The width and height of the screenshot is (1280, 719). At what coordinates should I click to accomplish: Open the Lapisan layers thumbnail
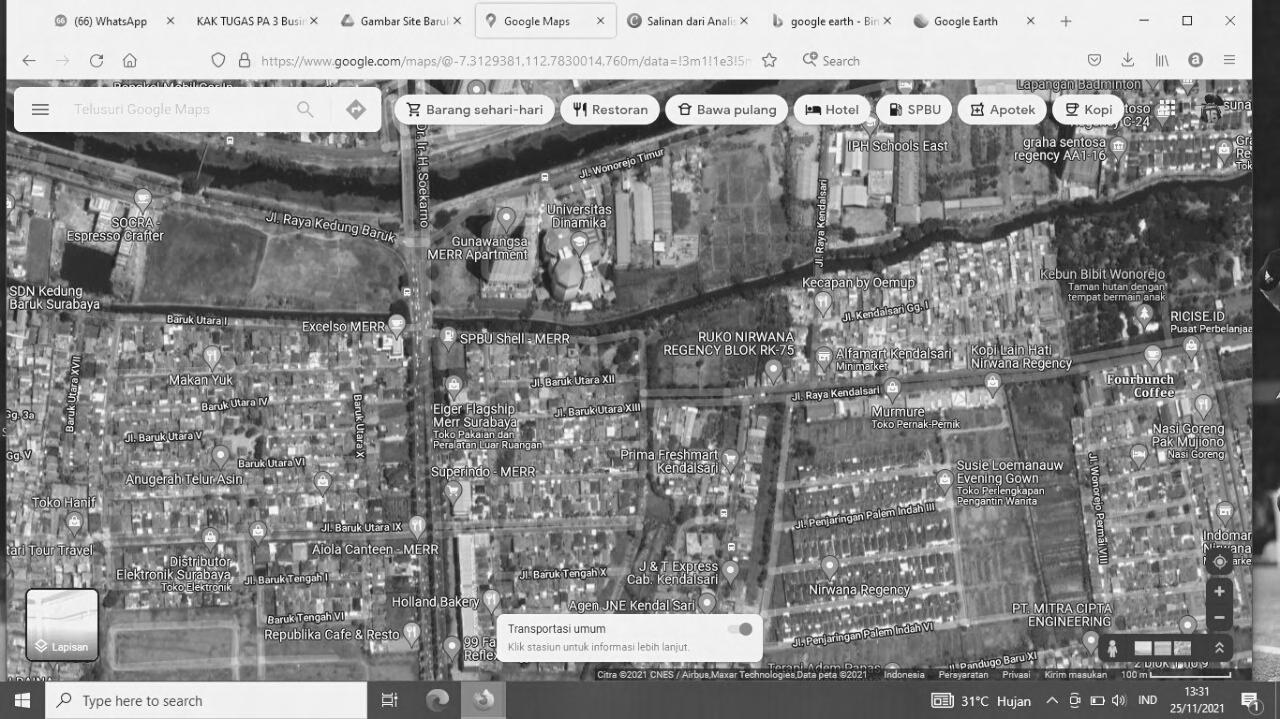coord(62,625)
